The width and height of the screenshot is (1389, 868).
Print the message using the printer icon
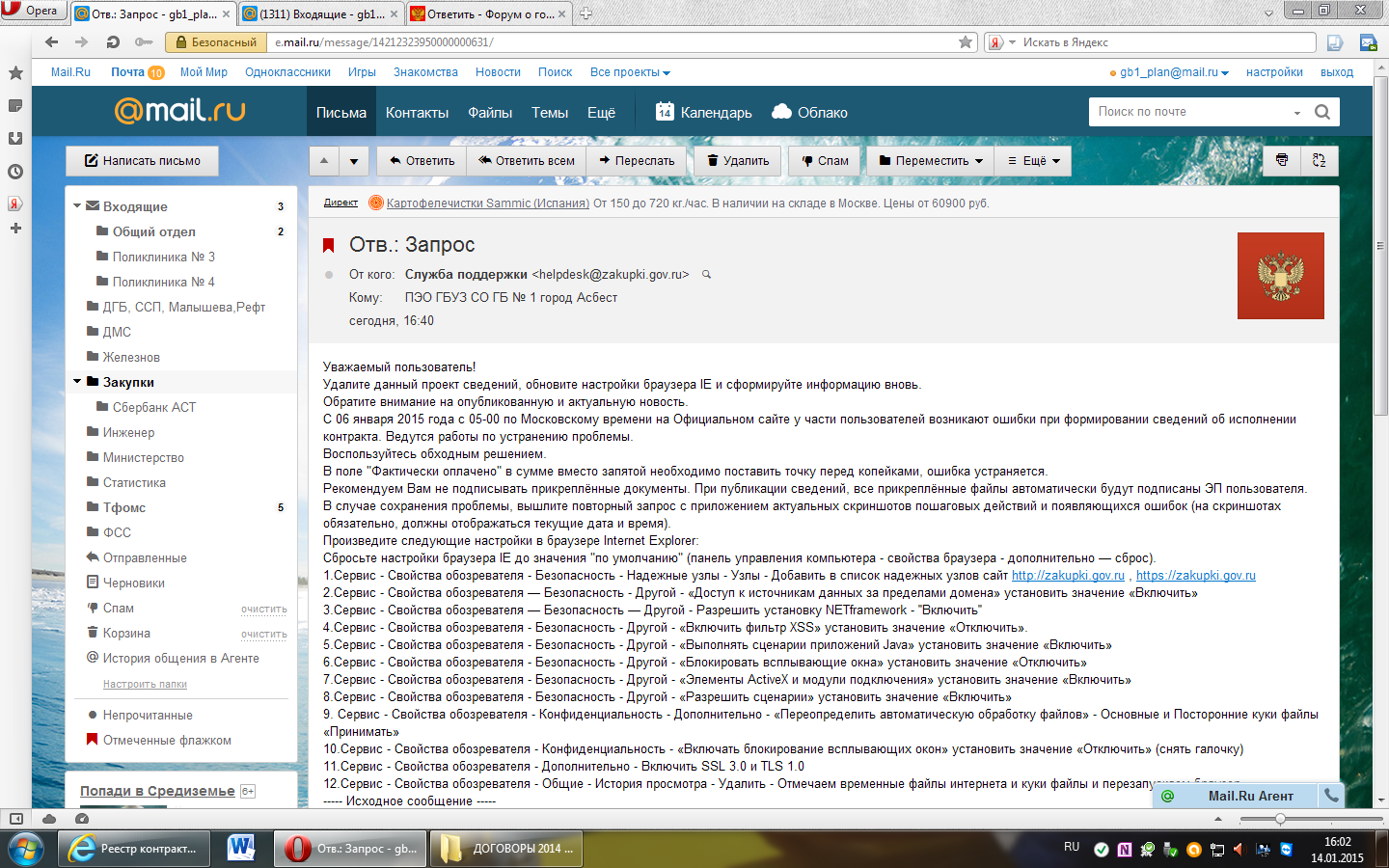click(x=1282, y=160)
